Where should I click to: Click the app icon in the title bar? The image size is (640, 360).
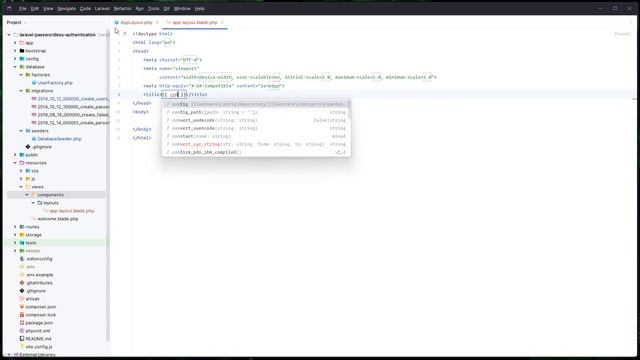pyautogui.click(x=9, y=9)
